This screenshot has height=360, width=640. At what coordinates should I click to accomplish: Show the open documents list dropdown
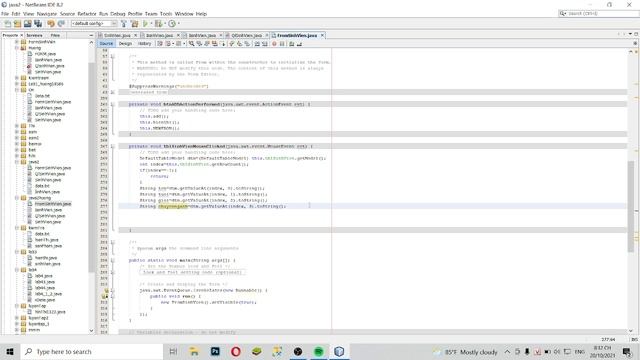[630, 34]
